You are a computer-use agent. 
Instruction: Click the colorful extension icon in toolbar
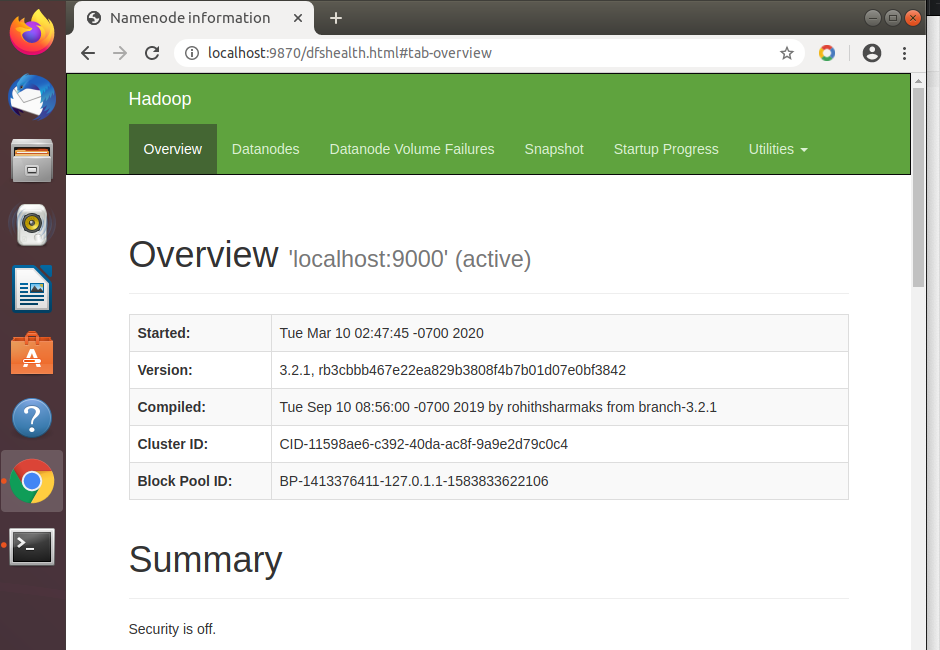827,53
